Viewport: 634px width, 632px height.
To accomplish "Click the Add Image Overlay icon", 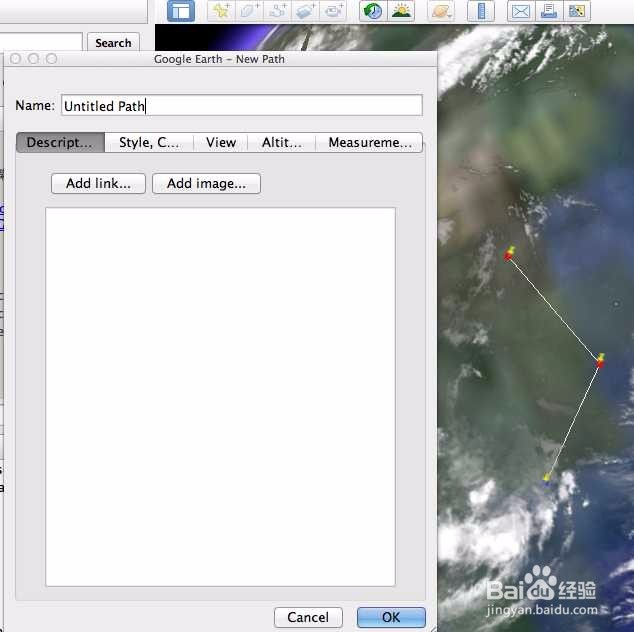I will pyautogui.click(x=305, y=11).
